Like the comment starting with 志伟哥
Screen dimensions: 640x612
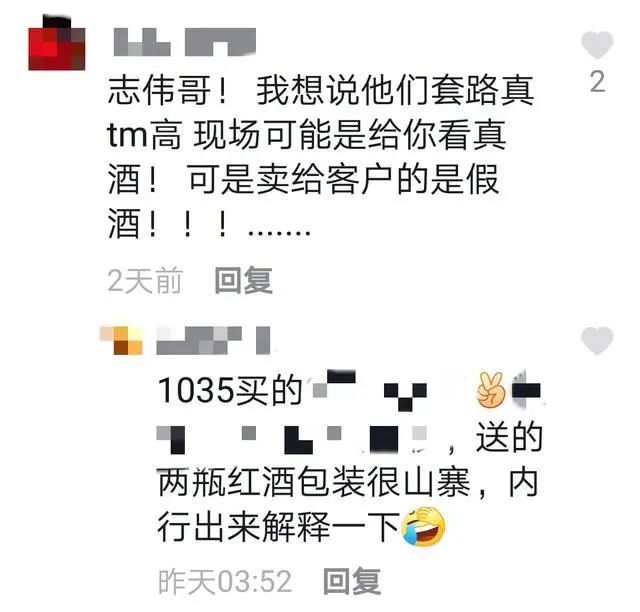(597, 45)
